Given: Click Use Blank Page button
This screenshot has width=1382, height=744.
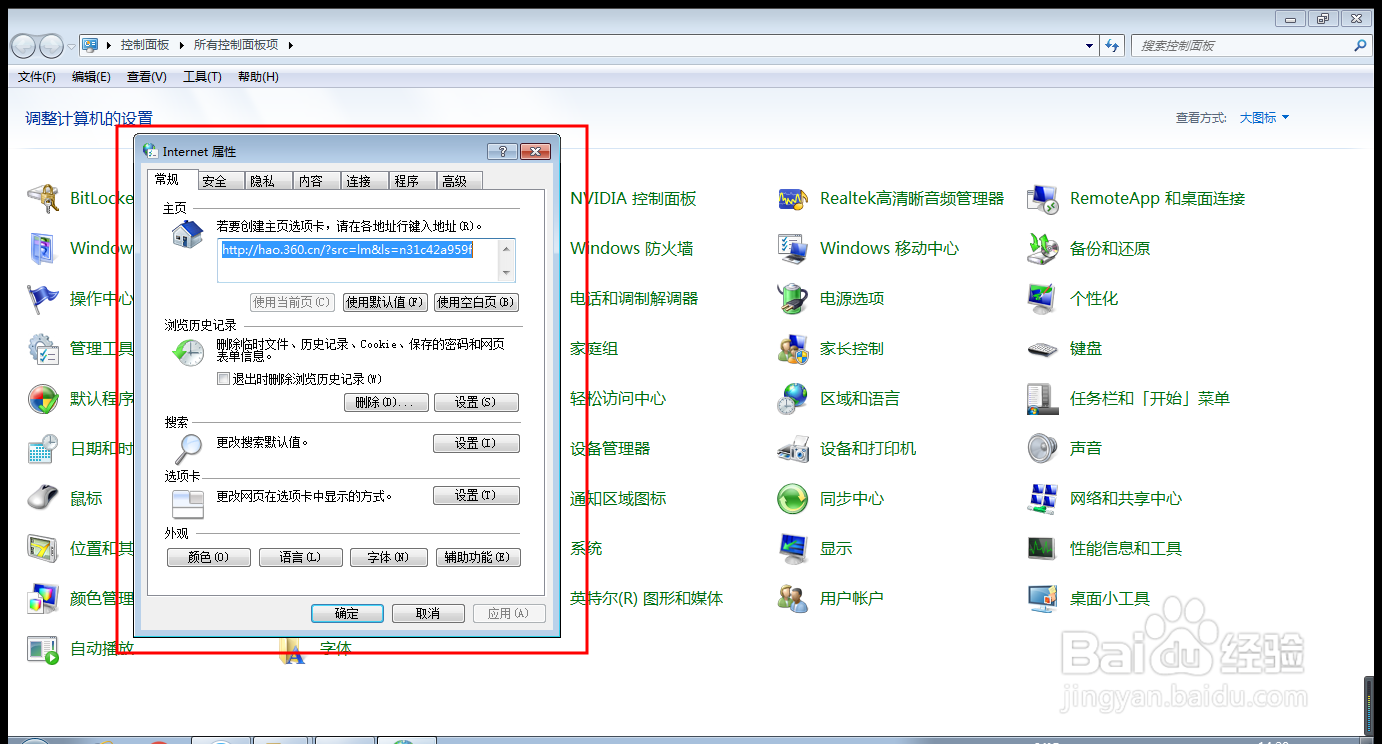Looking at the screenshot, I should (x=476, y=302).
